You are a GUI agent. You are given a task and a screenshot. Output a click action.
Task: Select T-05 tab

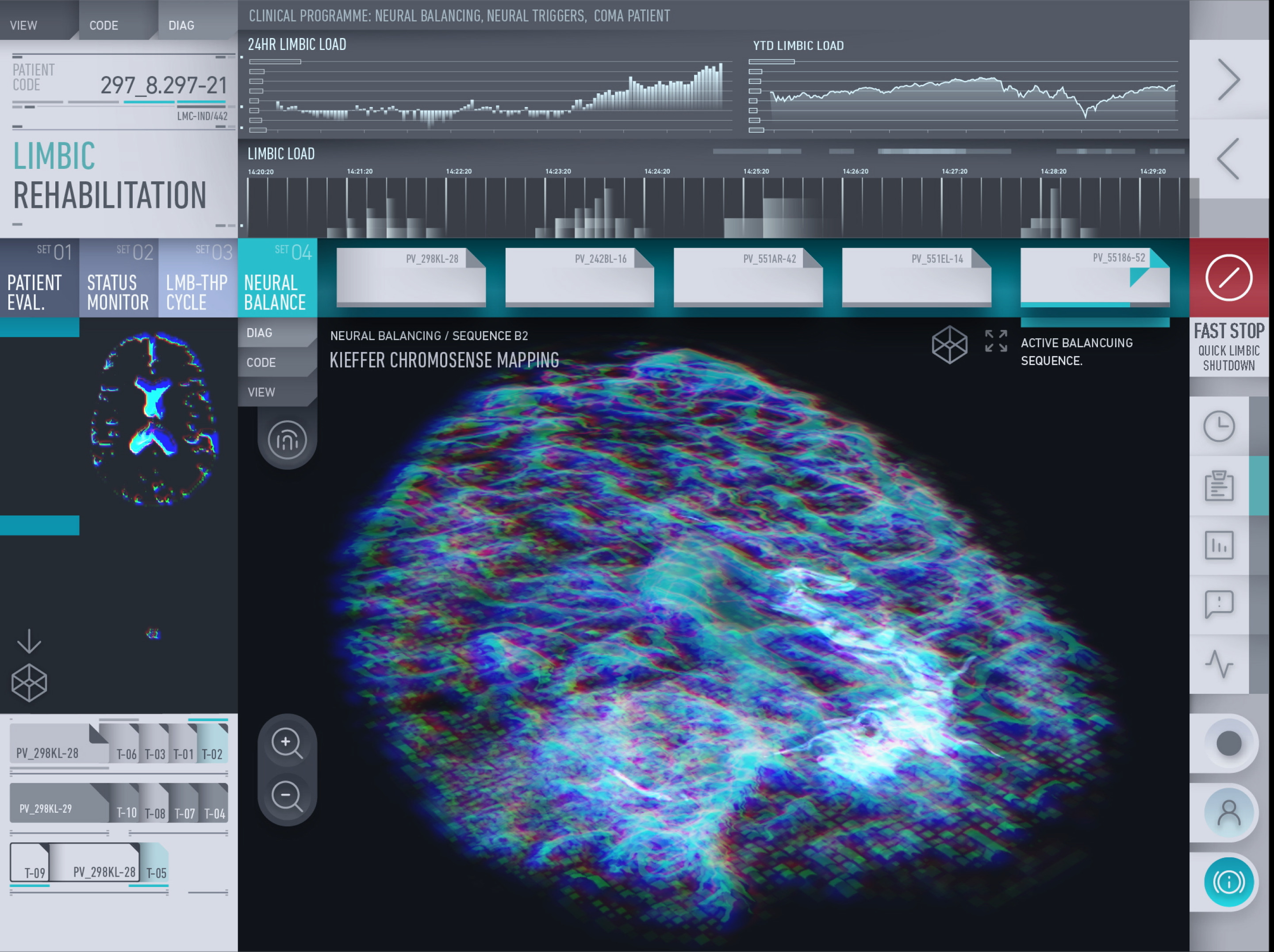point(154,863)
